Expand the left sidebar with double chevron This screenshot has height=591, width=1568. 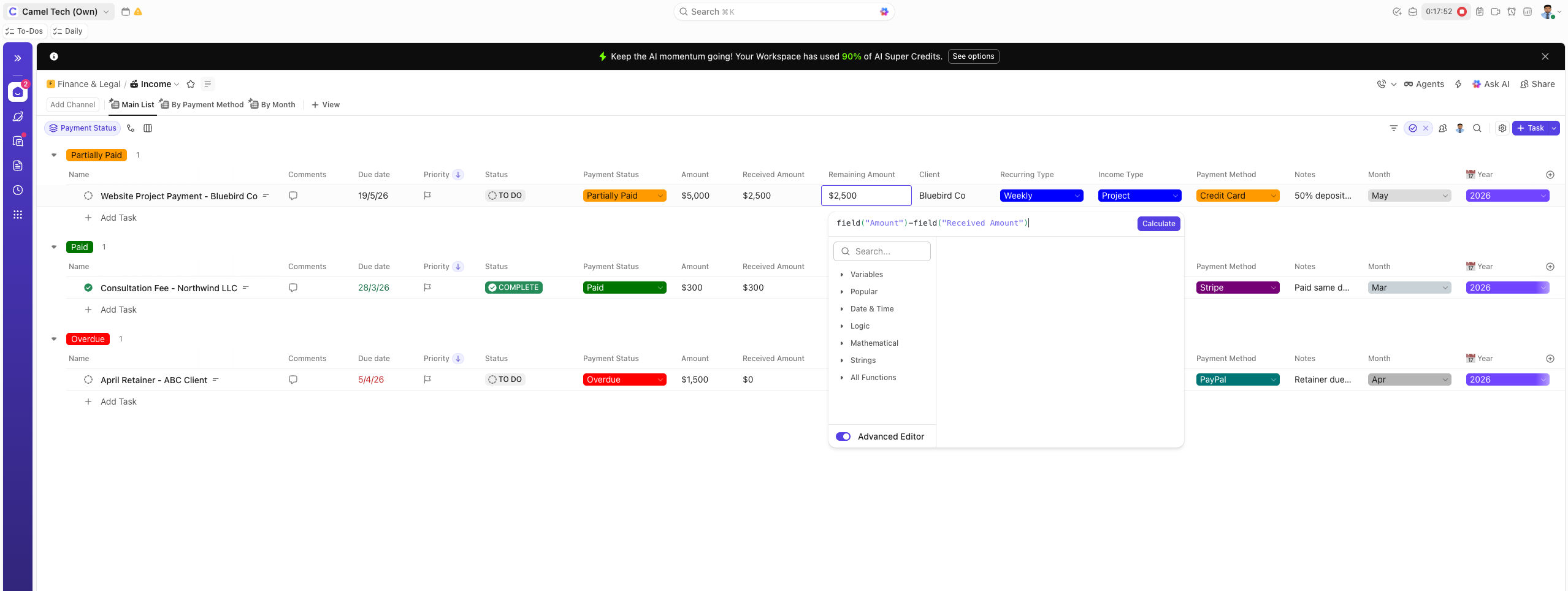[18, 58]
